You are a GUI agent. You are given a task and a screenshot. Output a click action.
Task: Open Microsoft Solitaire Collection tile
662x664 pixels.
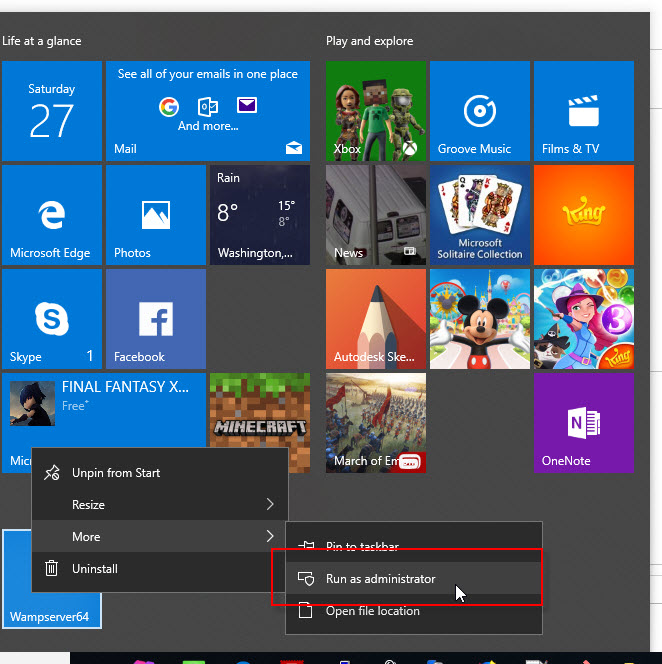(479, 215)
